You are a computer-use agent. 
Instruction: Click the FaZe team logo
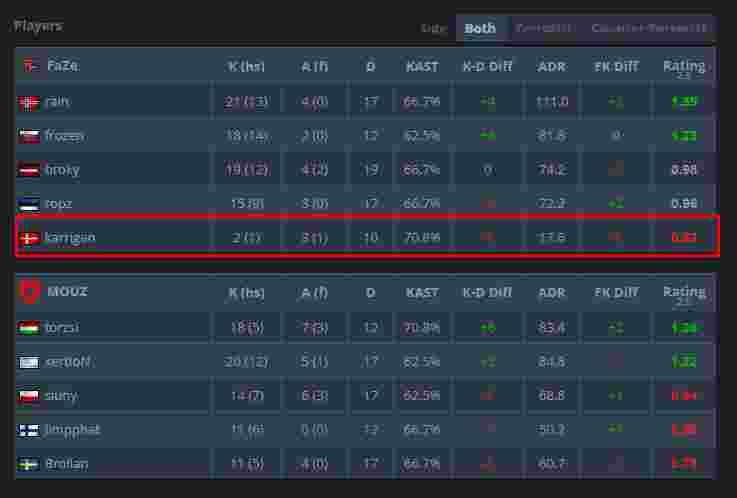tap(31, 65)
